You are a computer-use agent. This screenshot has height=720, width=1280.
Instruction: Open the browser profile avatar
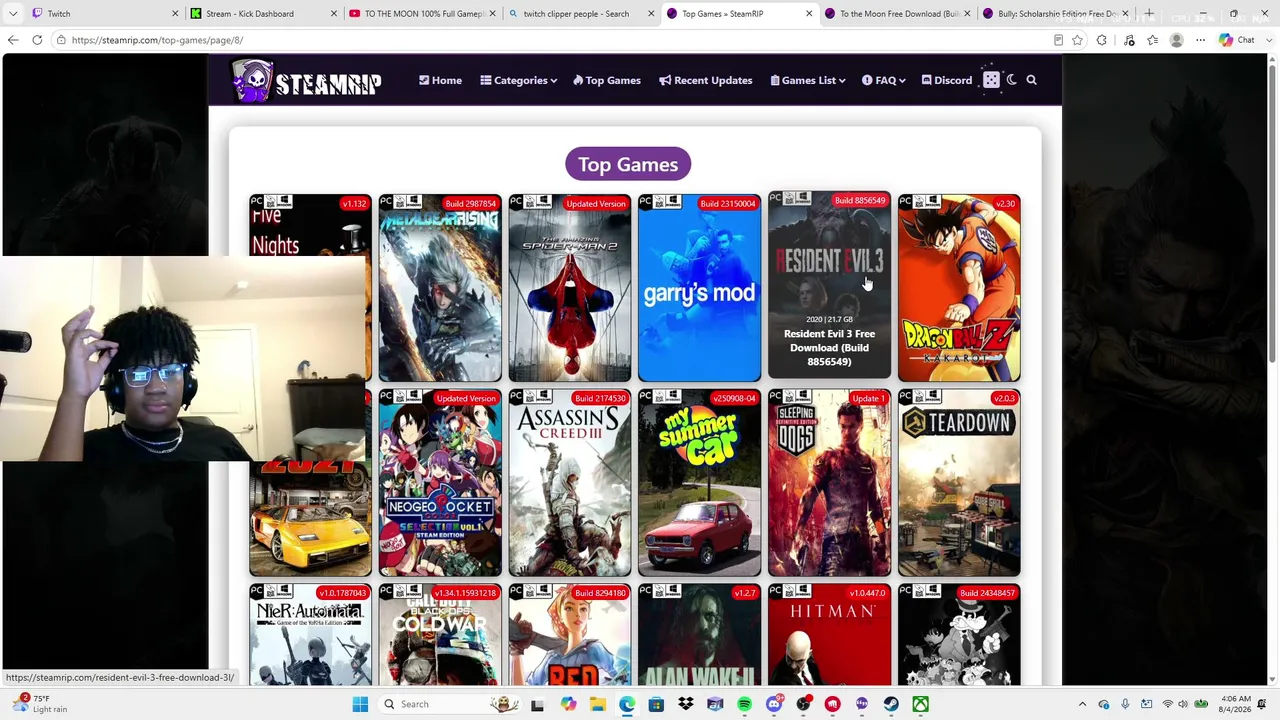tap(1176, 40)
